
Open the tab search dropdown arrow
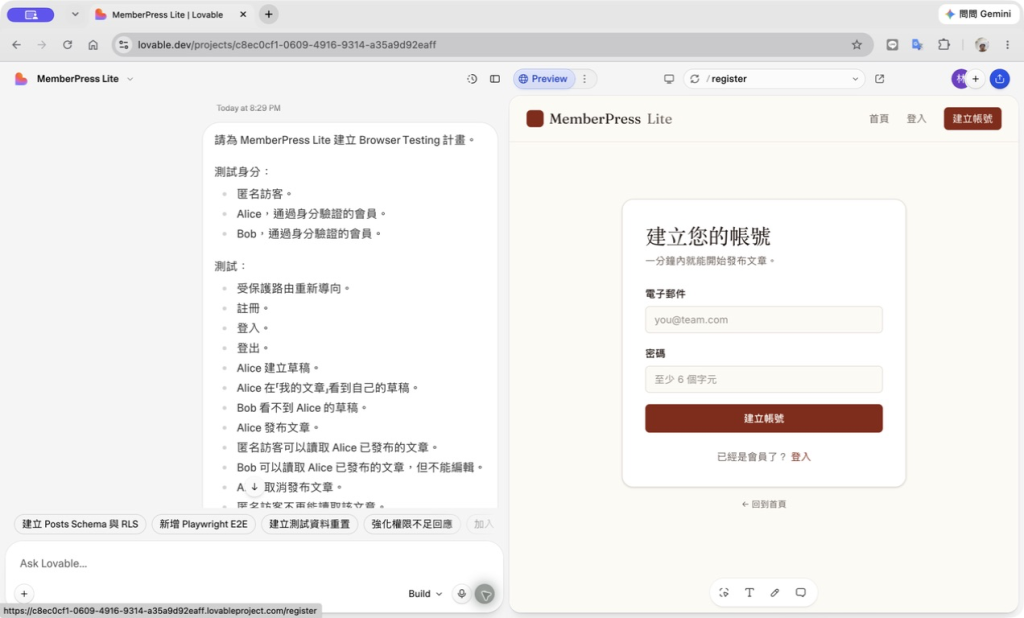click(x=75, y=14)
